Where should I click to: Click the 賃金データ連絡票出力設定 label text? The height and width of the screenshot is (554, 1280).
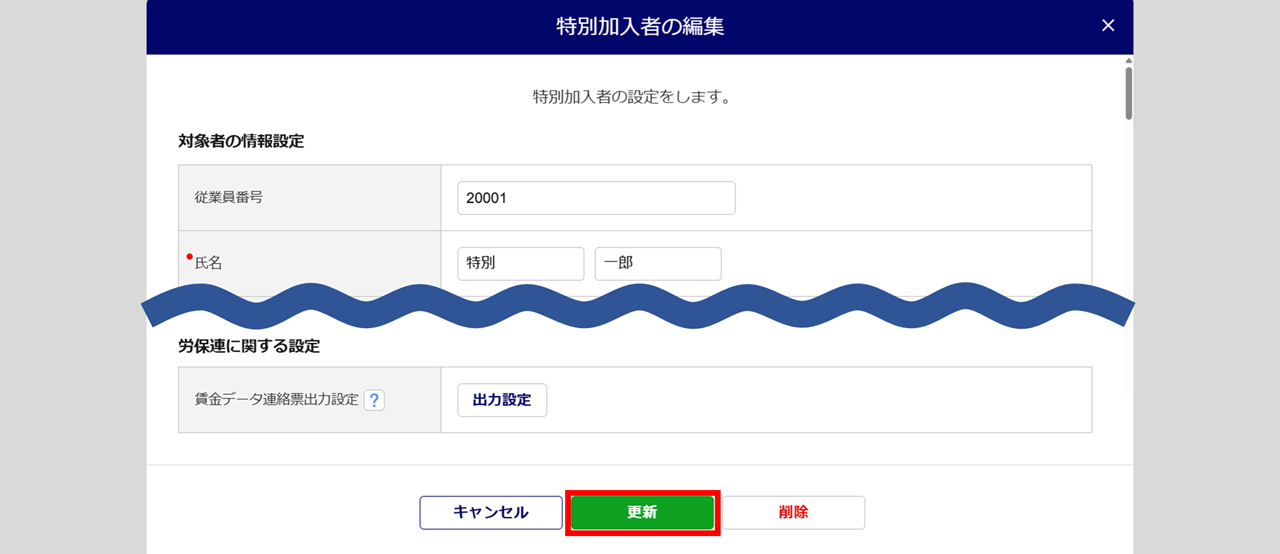tap(276, 399)
